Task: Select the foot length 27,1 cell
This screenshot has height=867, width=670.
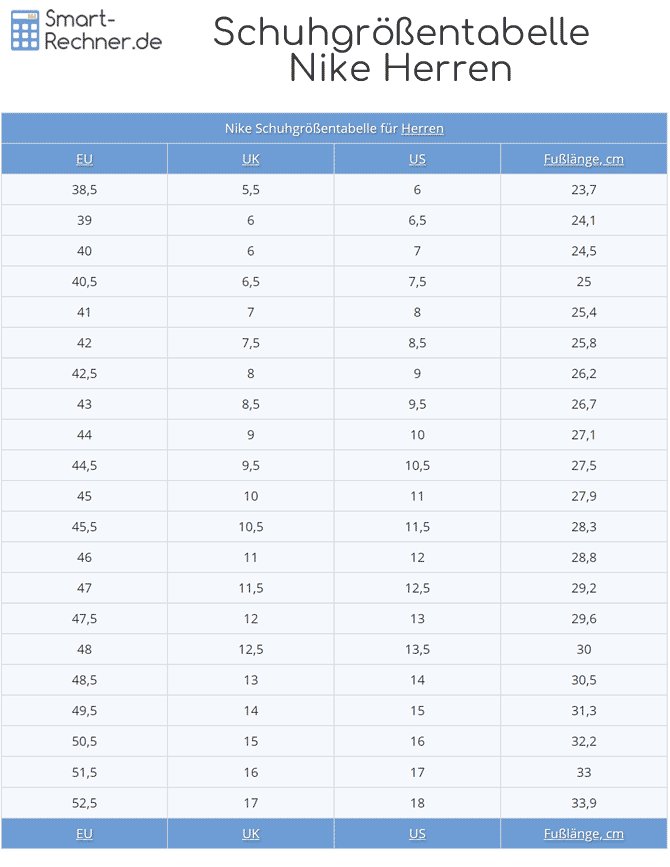Action: 584,435
